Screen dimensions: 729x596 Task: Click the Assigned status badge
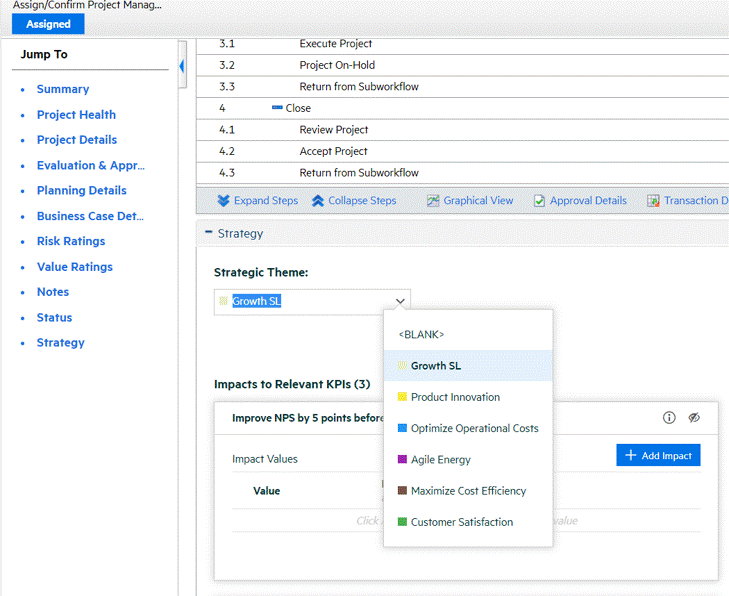coord(48,24)
